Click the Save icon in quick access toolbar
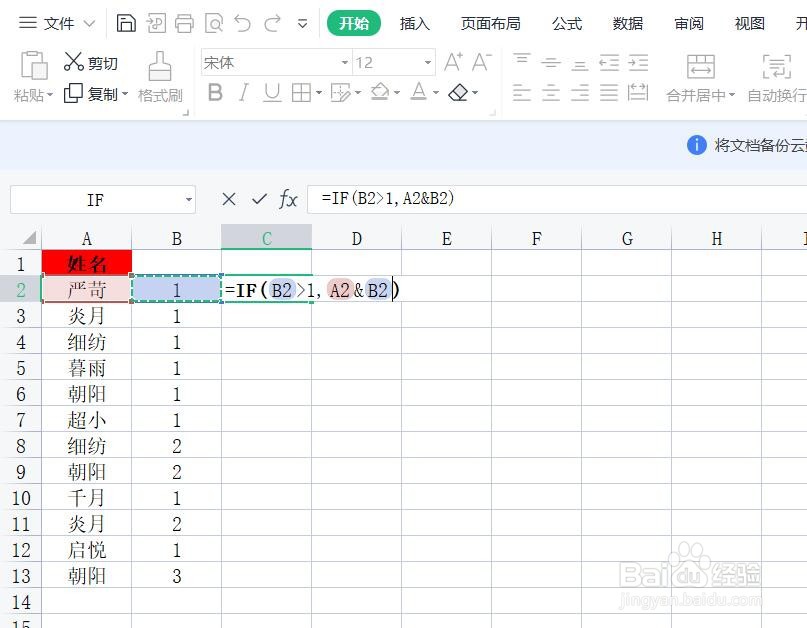 [x=128, y=22]
